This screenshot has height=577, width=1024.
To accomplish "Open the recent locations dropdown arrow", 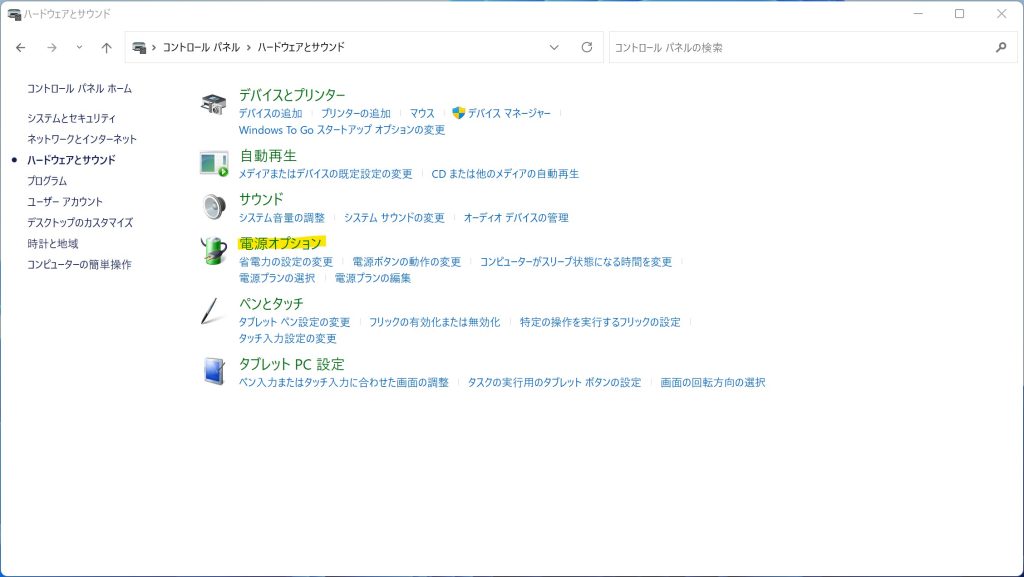I will (79, 47).
